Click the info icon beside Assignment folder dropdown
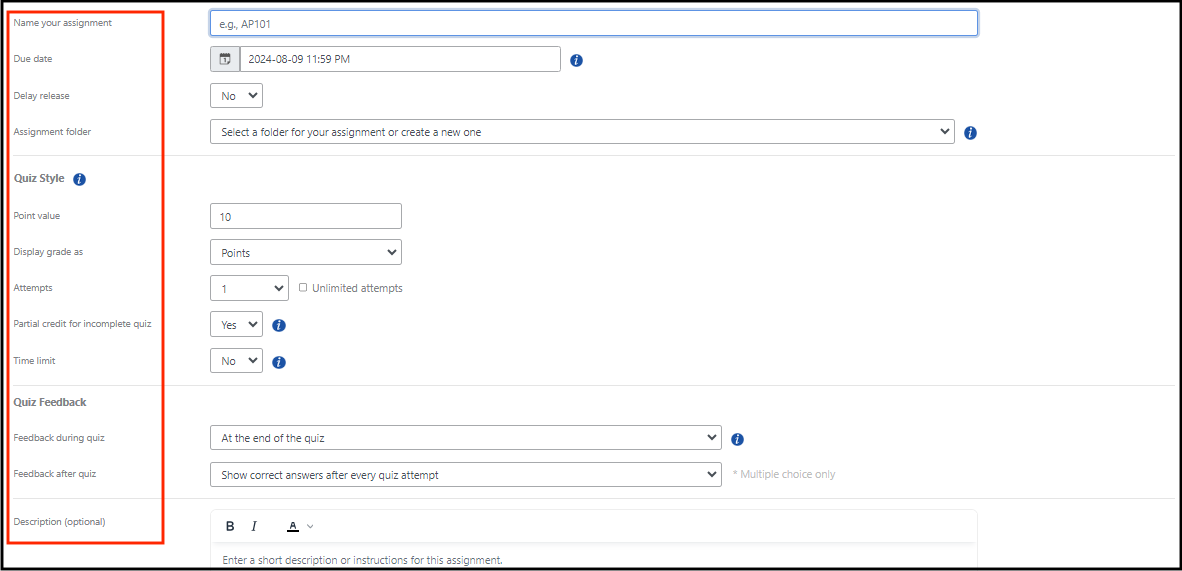Screen dimensions: 1182x571 (x=970, y=132)
